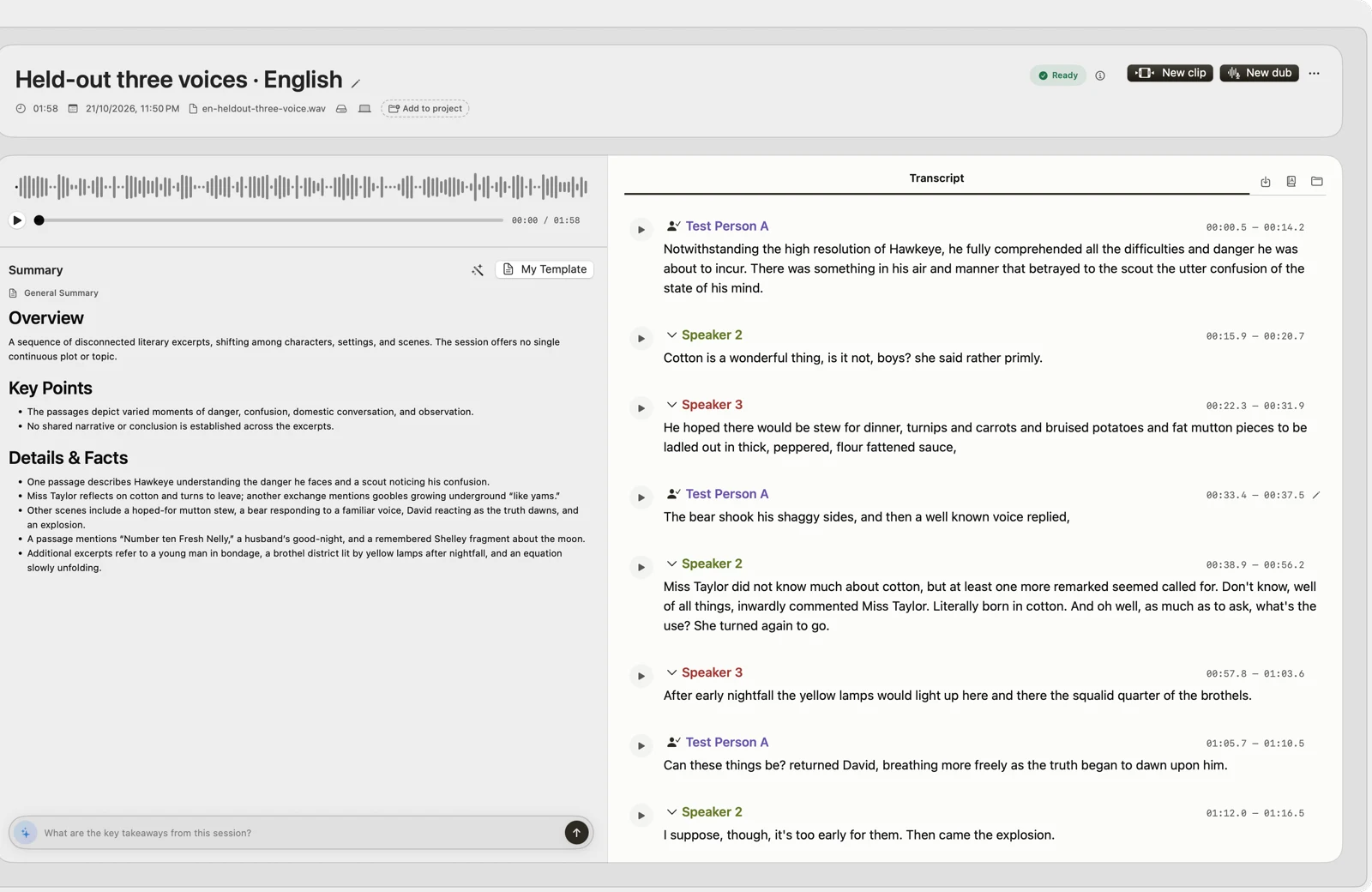Open the info icon next to Ready
The width and height of the screenshot is (1372, 892).
pyautogui.click(x=1100, y=75)
